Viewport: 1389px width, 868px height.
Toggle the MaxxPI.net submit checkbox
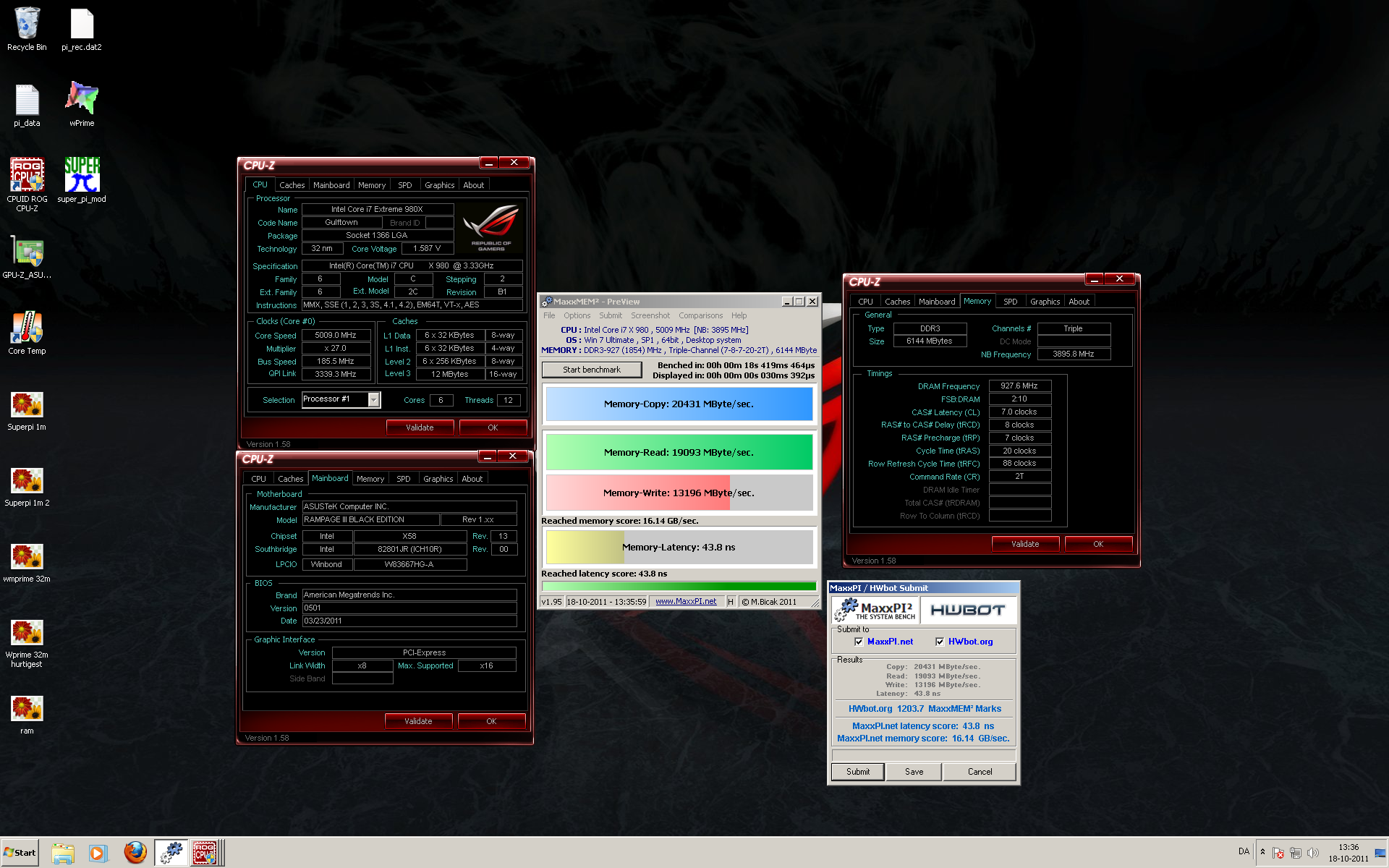pyautogui.click(x=859, y=642)
